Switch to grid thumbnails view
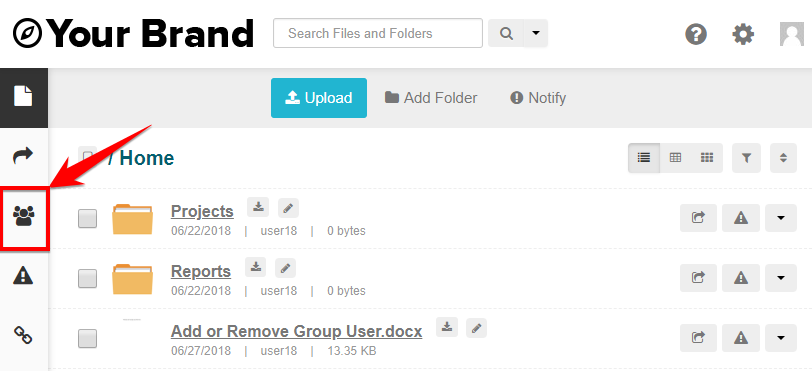Viewport: 812px width, 371px height. coord(707,158)
